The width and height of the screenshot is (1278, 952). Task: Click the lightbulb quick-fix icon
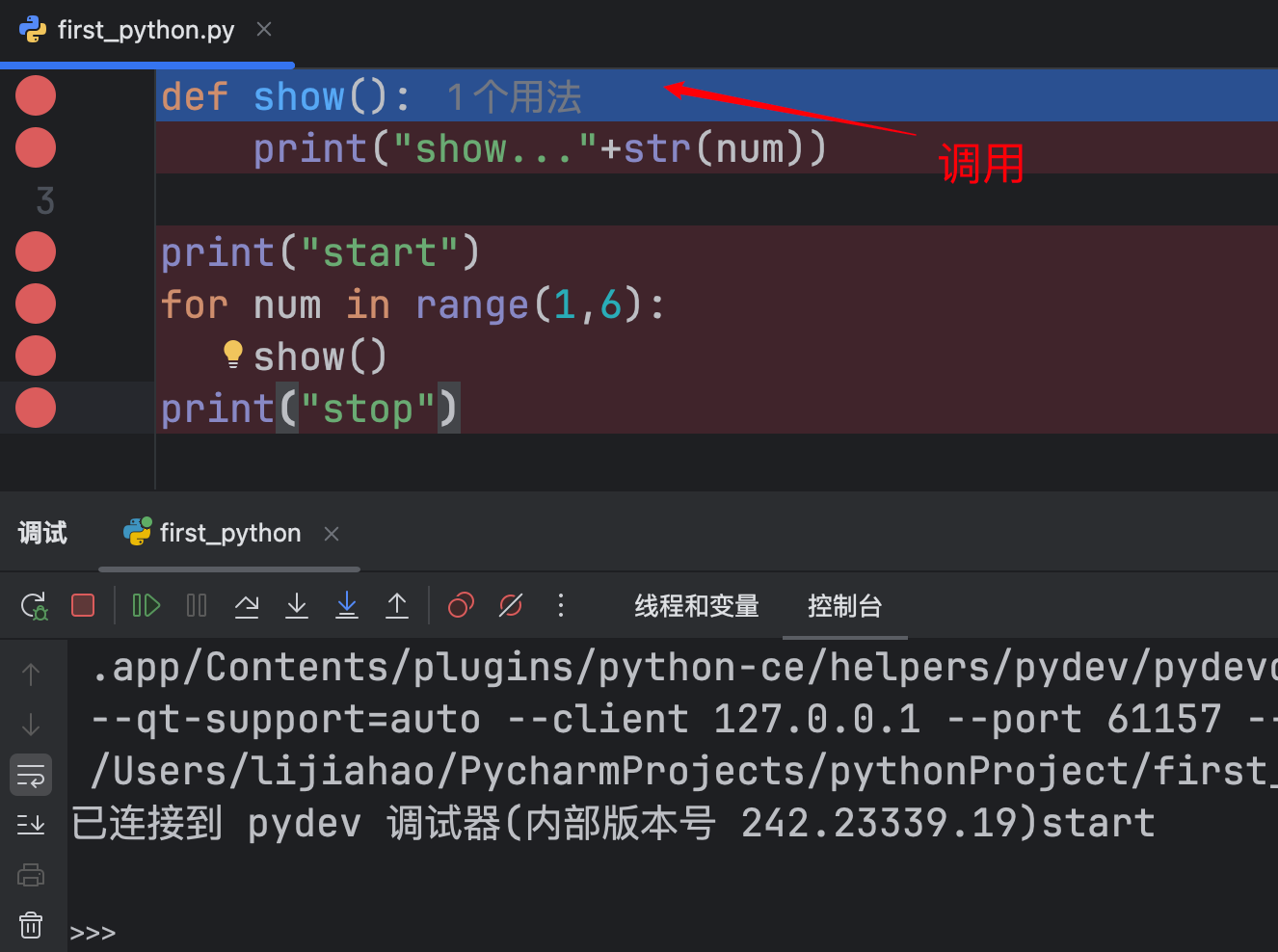pyautogui.click(x=232, y=354)
